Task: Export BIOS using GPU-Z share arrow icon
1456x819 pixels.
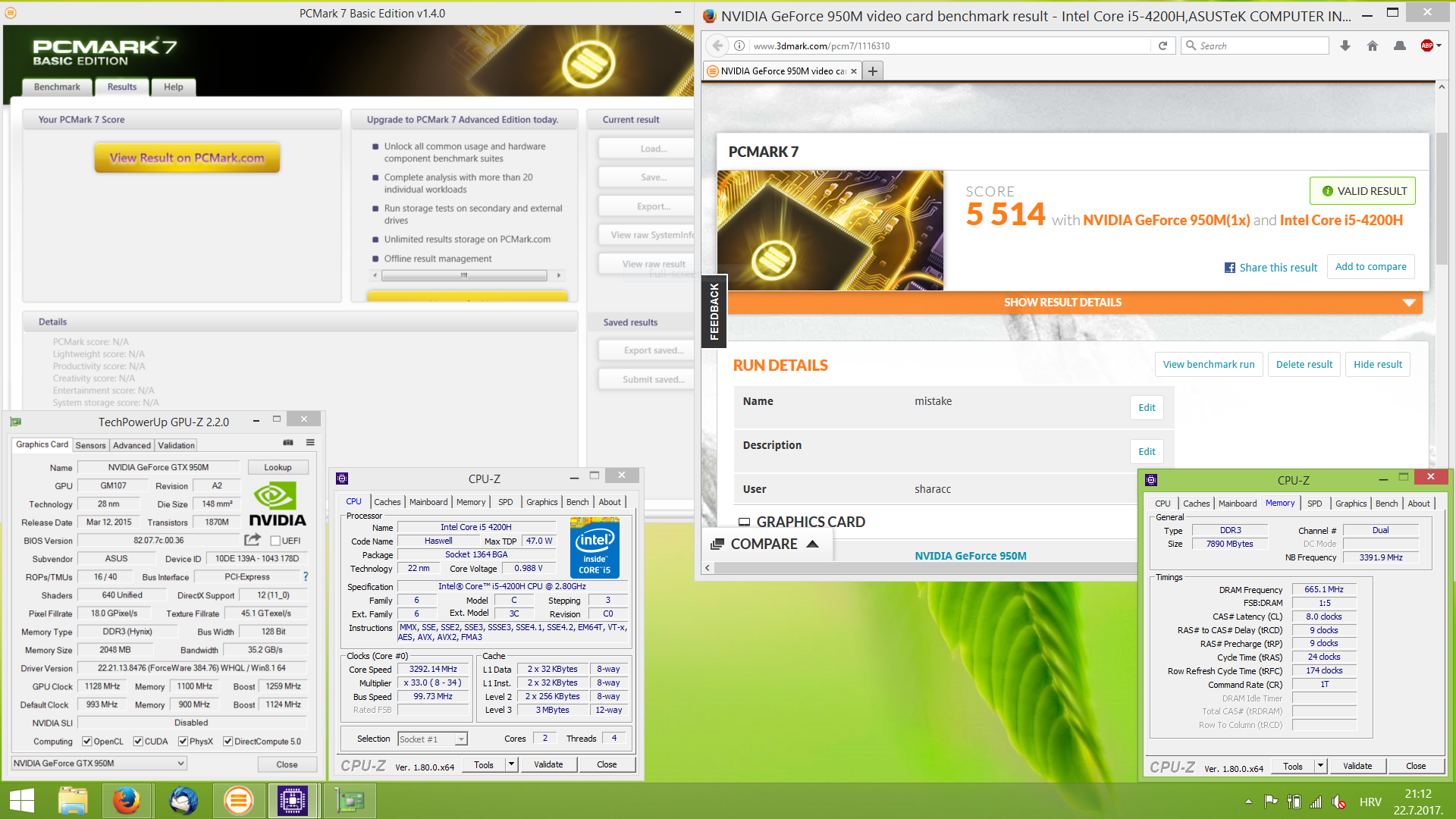Action: (x=253, y=540)
